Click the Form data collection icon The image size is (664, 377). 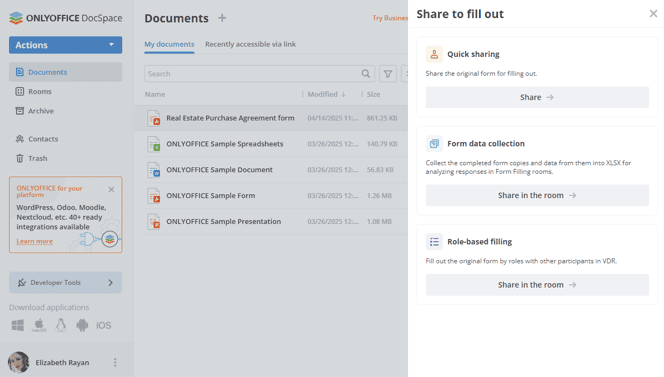[x=434, y=144]
